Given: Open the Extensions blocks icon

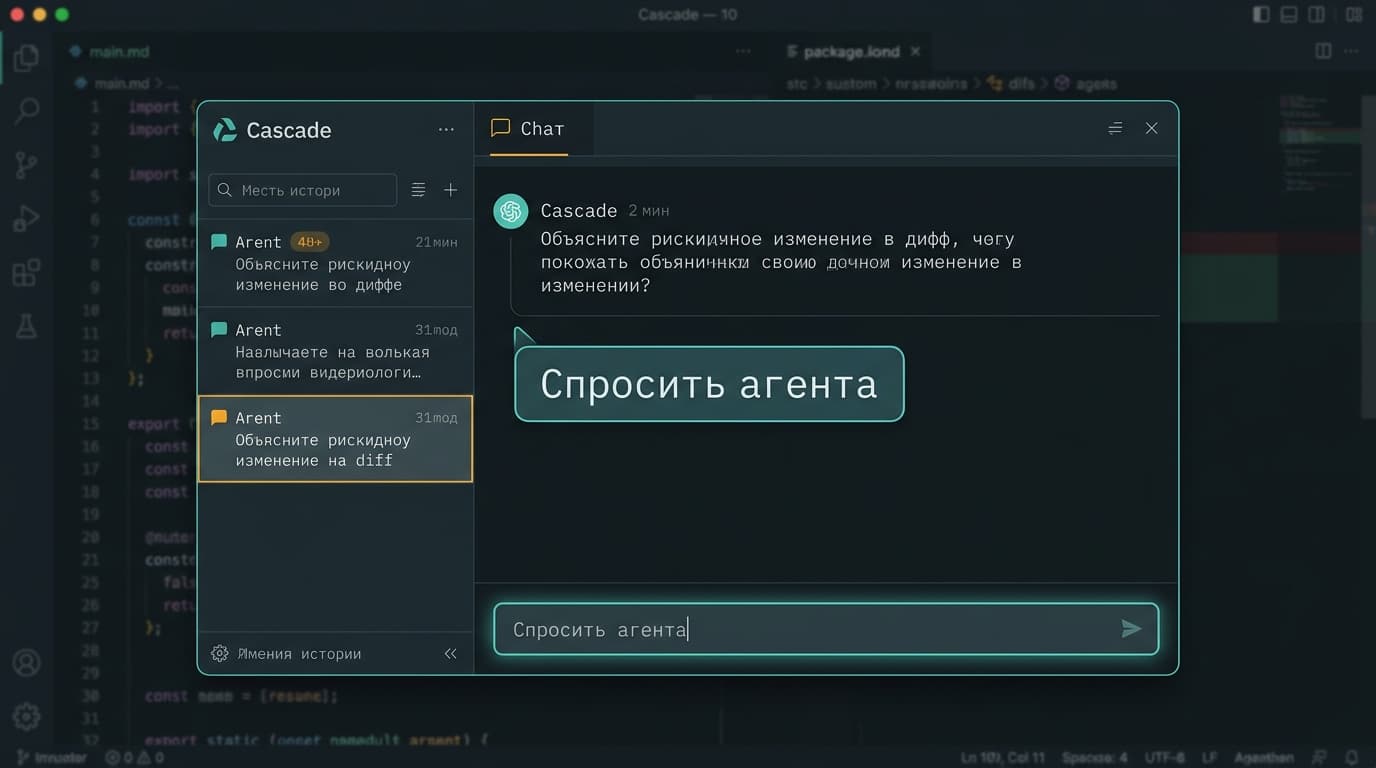Looking at the screenshot, I should [26, 272].
